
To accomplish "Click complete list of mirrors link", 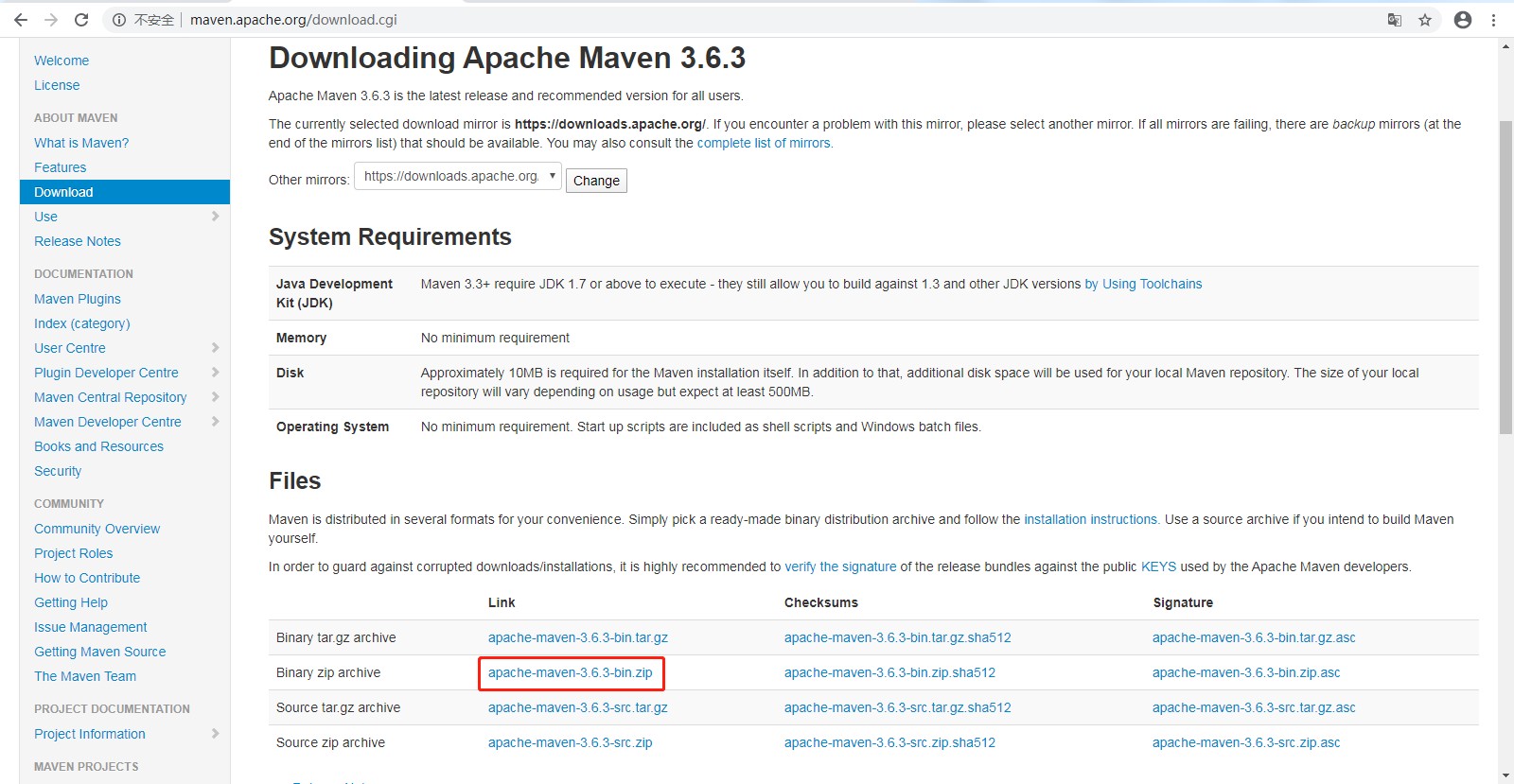I will point(765,143).
